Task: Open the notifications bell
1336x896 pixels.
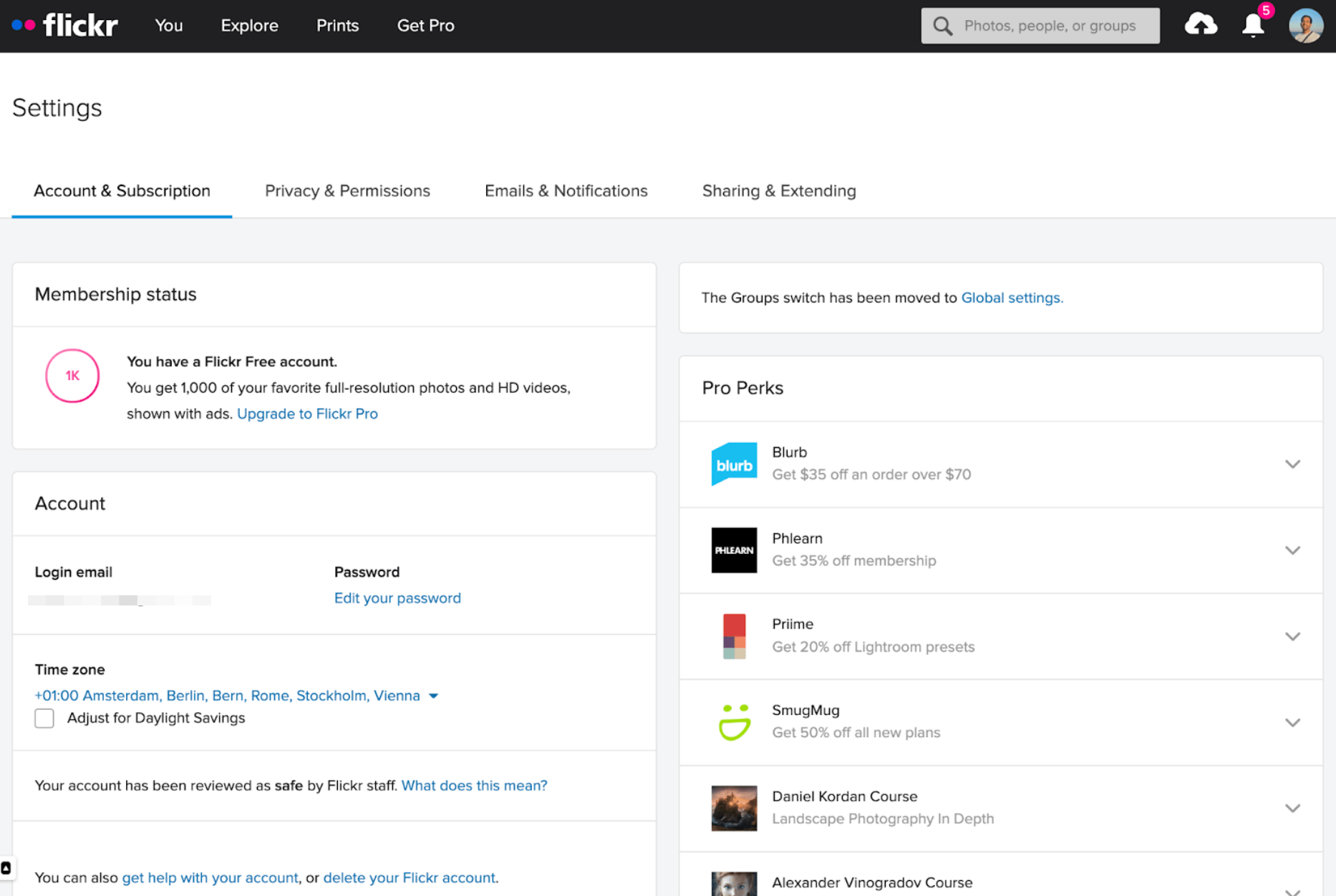Action: (x=1253, y=26)
